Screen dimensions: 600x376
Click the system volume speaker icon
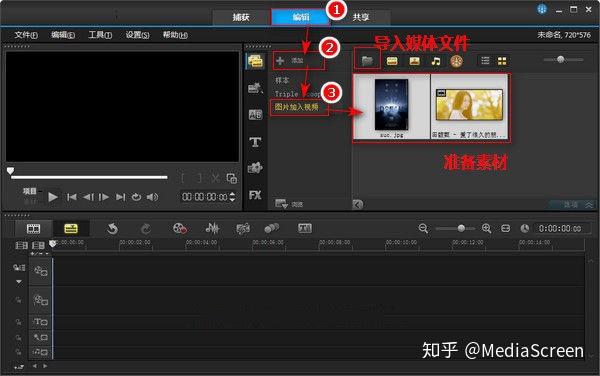[152, 197]
